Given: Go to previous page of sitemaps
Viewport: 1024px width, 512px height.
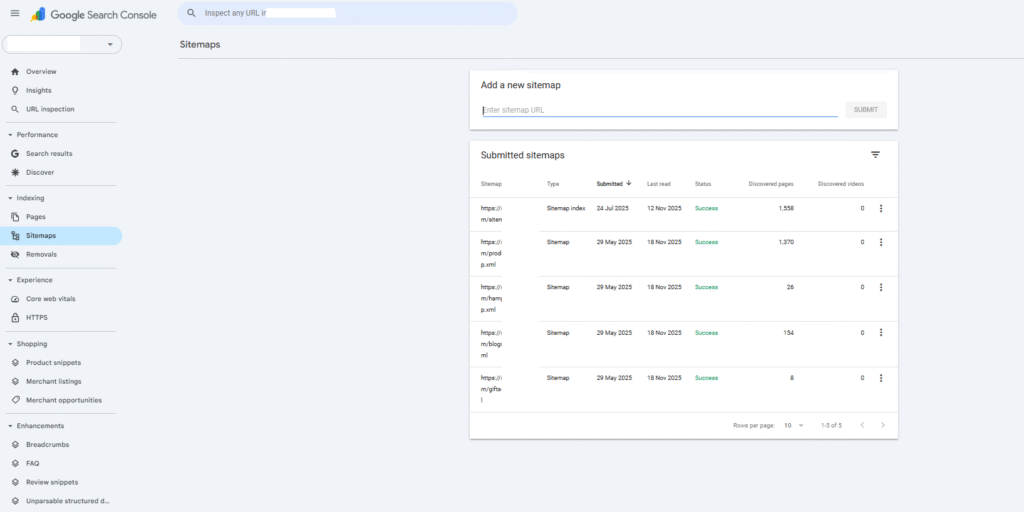Looking at the screenshot, I should tap(862, 426).
